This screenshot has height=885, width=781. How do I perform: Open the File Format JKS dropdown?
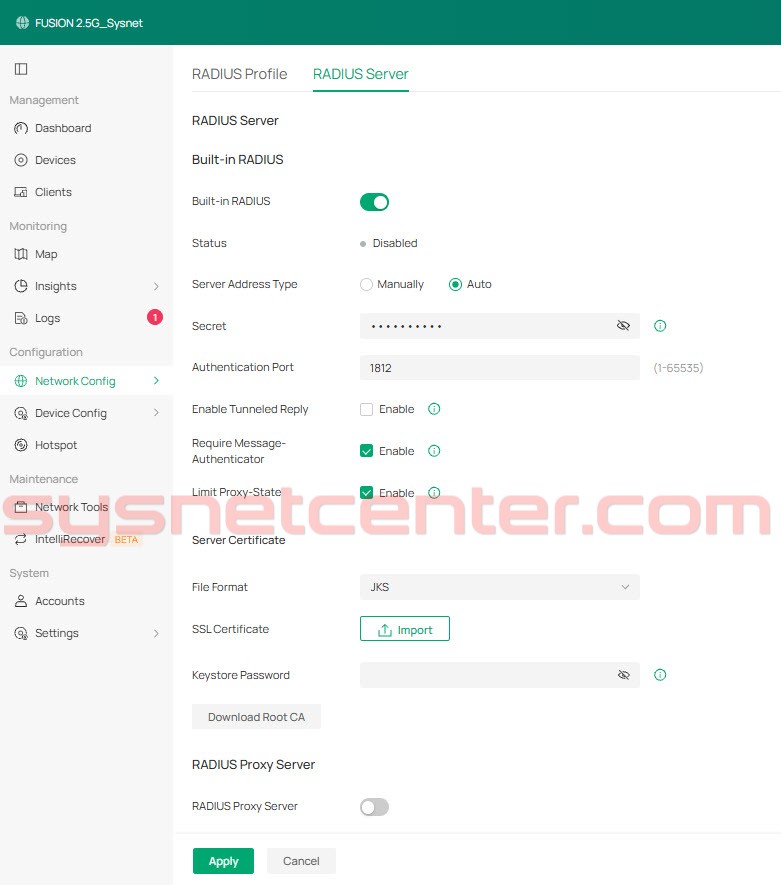pyautogui.click(x=499, y=587)
